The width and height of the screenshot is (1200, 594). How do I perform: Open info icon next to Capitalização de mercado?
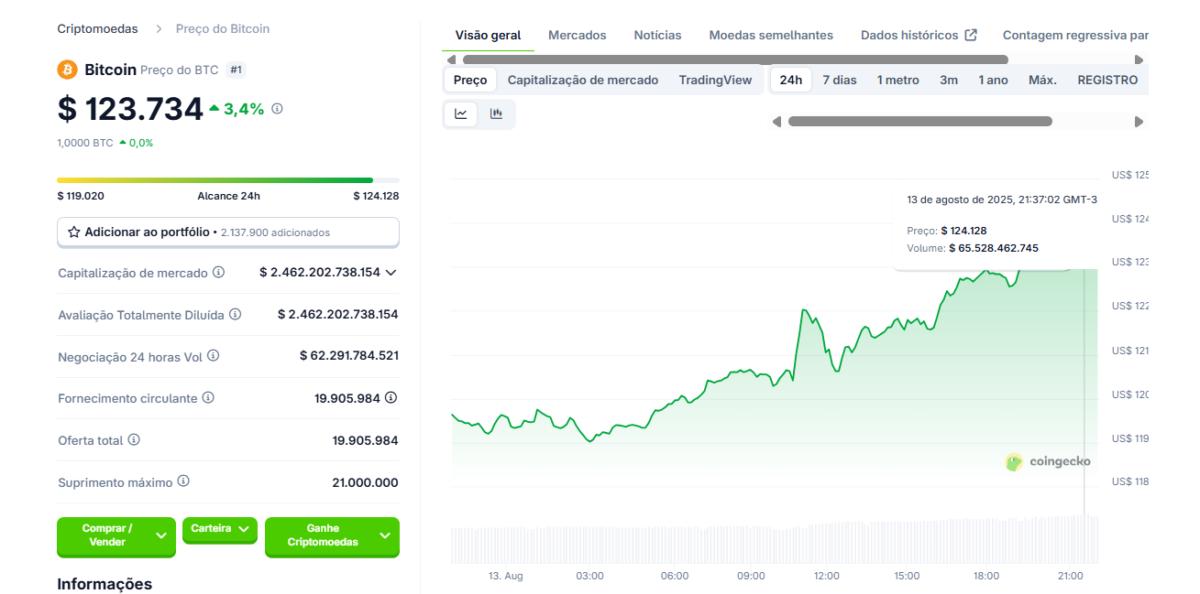tap(218, 272)
